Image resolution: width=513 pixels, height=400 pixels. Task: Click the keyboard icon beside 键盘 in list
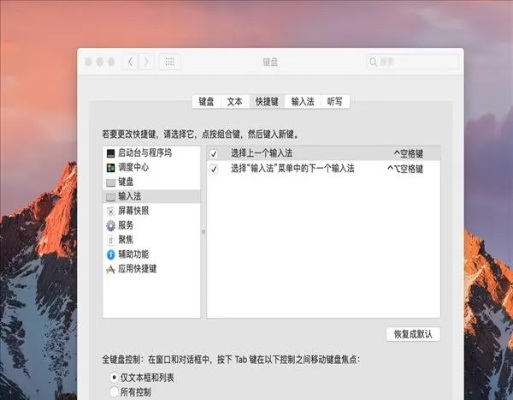click(x=111, y=182)
